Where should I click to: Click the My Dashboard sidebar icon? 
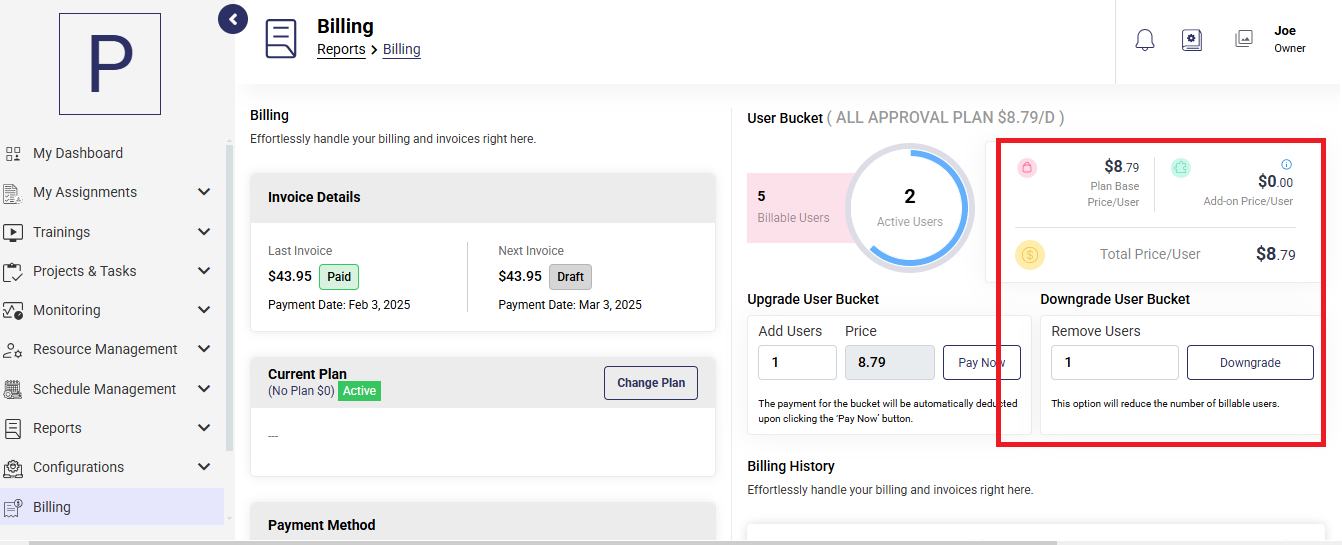coord(13,154)
